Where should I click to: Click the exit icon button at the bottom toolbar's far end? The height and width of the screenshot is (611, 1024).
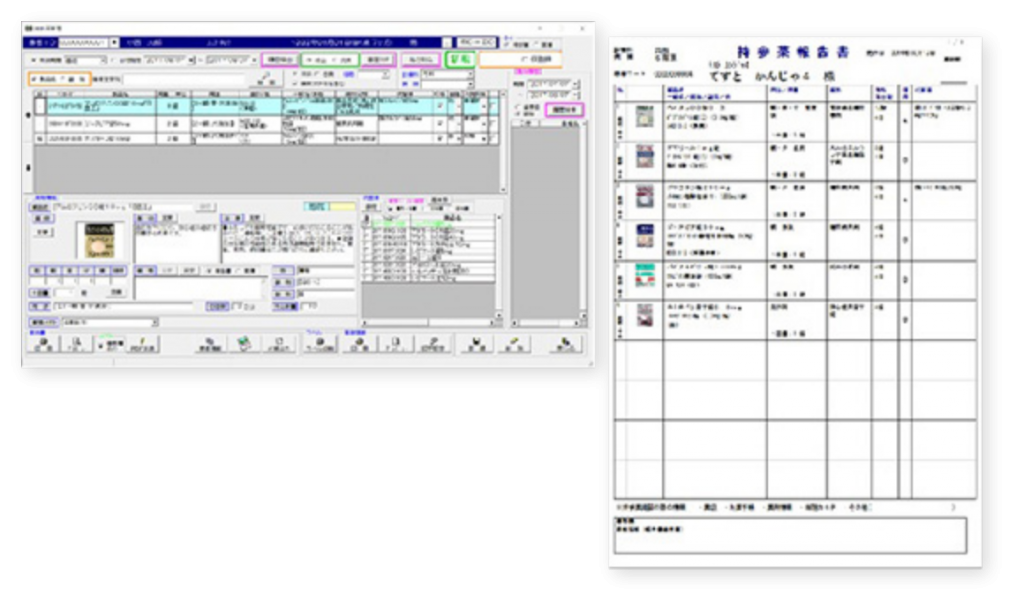click(565, 344)
